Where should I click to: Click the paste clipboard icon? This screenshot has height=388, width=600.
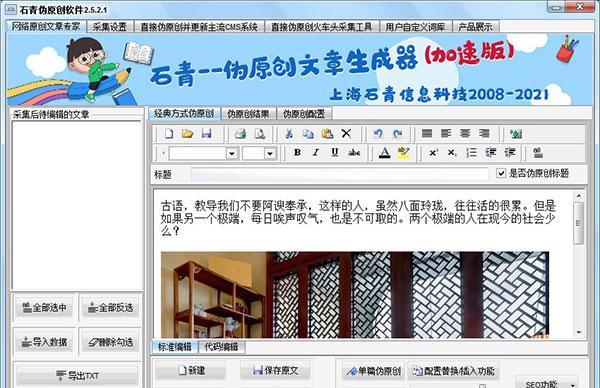coord(327,134)
